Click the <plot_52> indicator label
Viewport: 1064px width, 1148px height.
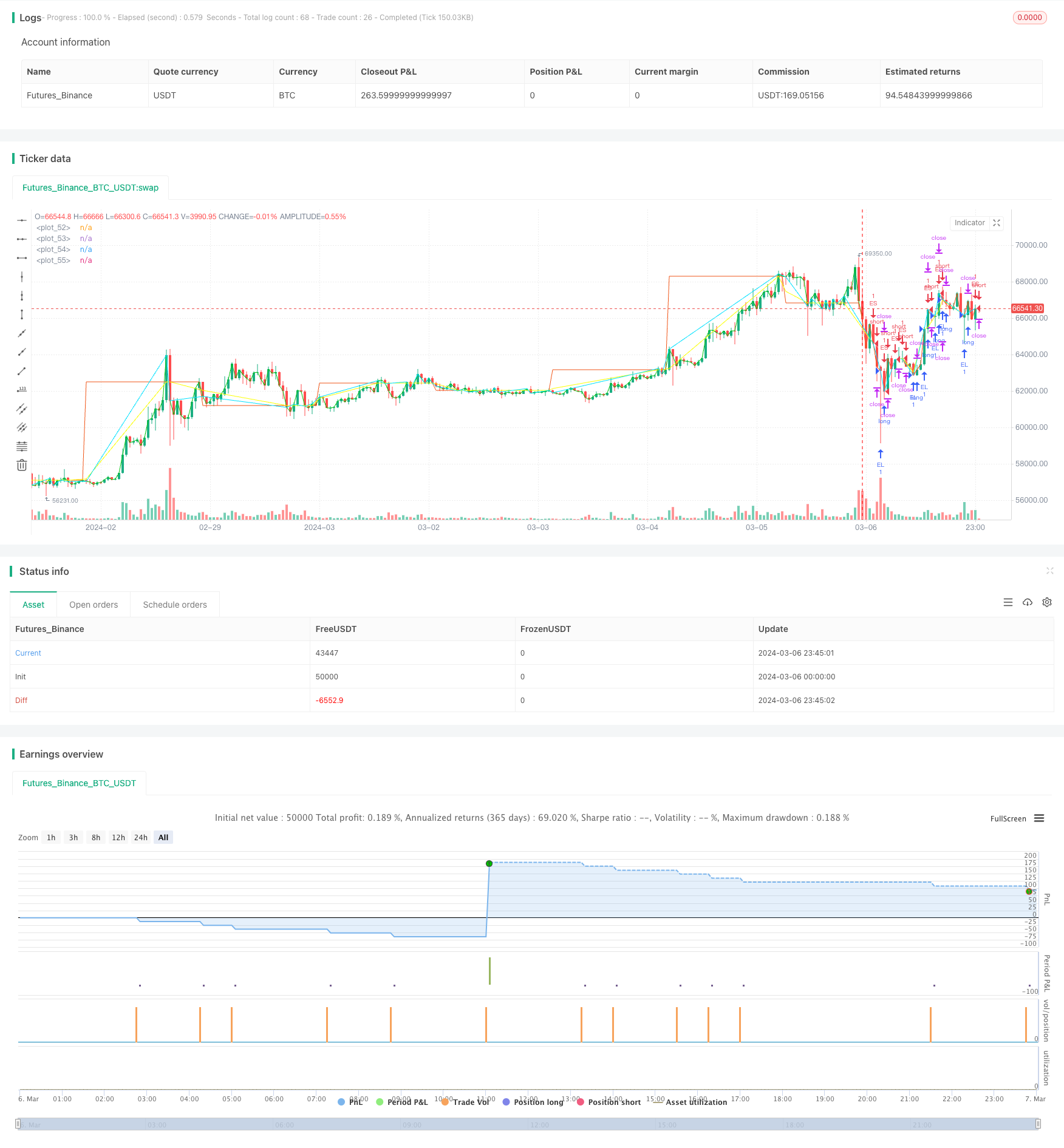tap(53, 228)
